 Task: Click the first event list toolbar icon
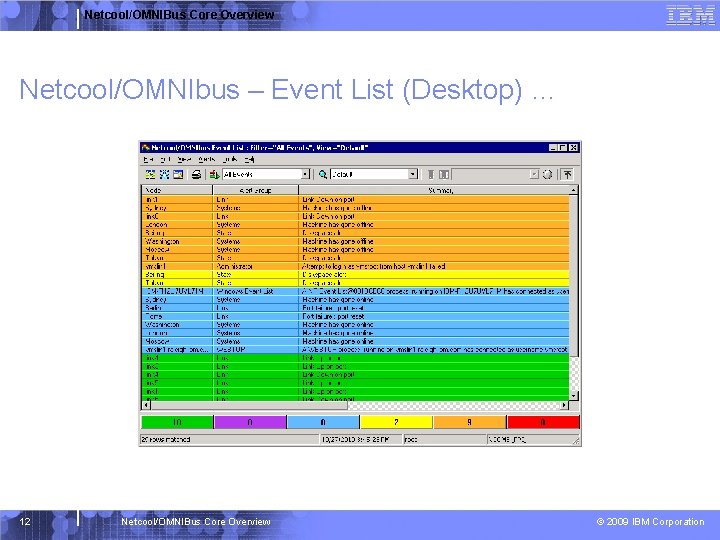click(x=150, y=174)
